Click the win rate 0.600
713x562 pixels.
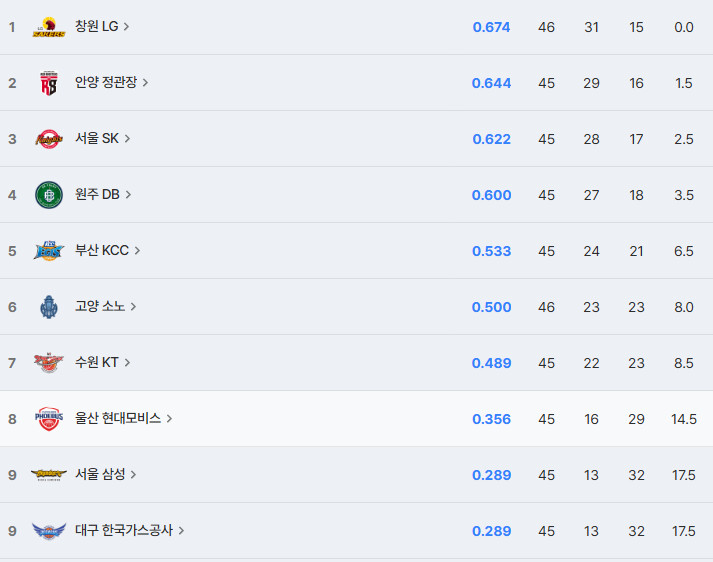pos(491,195)
